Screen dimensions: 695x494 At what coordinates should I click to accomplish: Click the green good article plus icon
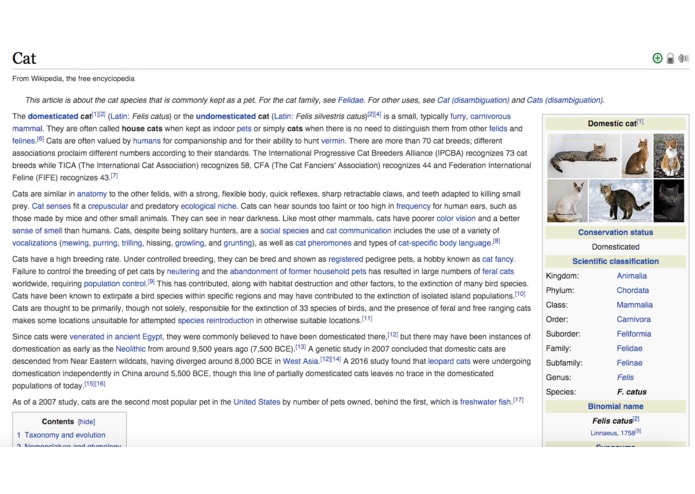pos(657,58)
